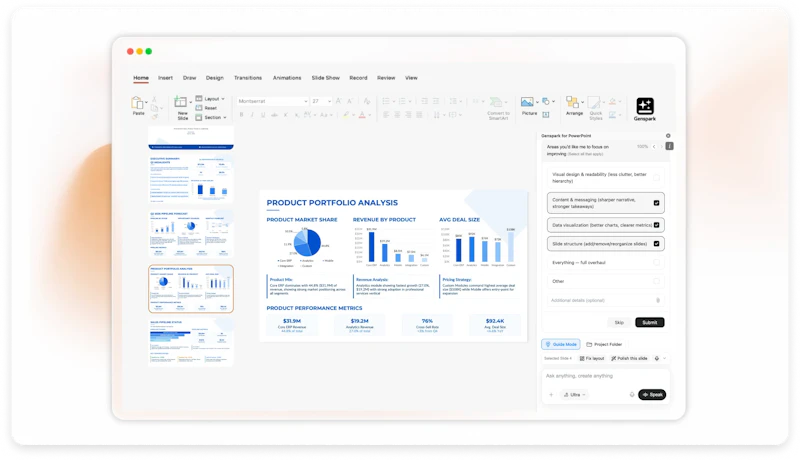This screenshot has width=800, height=460.
Task: Check the Other option
Action: coord(657,282)
